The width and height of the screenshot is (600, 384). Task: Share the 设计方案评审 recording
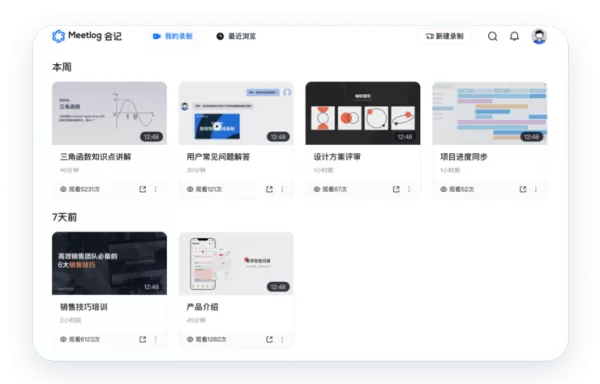[x=396, y=189]
